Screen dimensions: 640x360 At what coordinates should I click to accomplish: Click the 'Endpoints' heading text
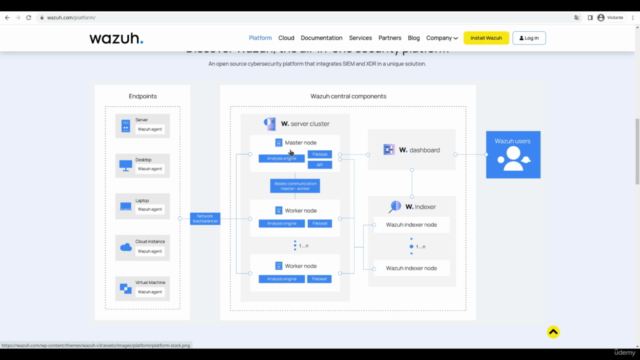pyautogui.click(x=143, y=96)
